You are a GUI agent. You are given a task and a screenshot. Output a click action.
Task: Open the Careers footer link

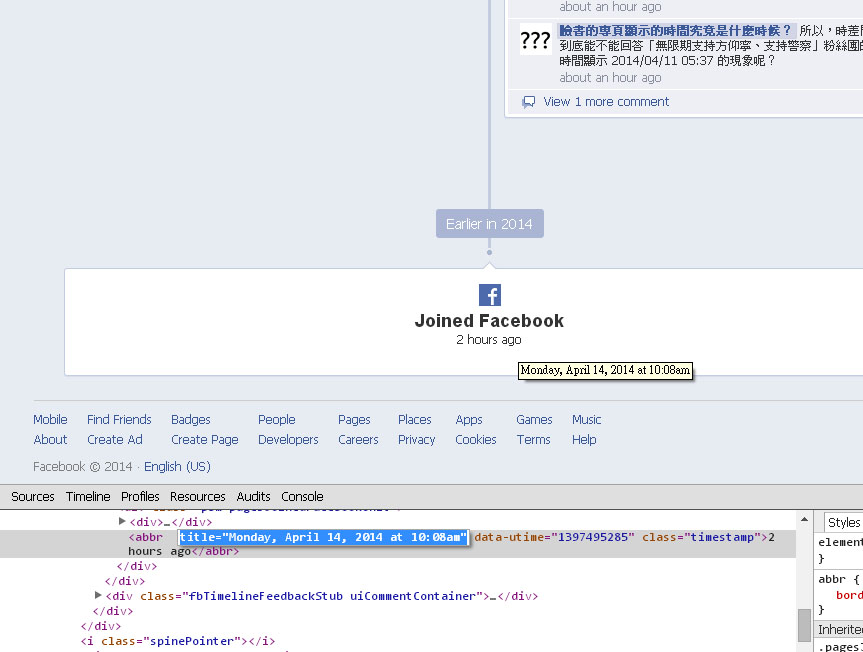tap(358, 440)
